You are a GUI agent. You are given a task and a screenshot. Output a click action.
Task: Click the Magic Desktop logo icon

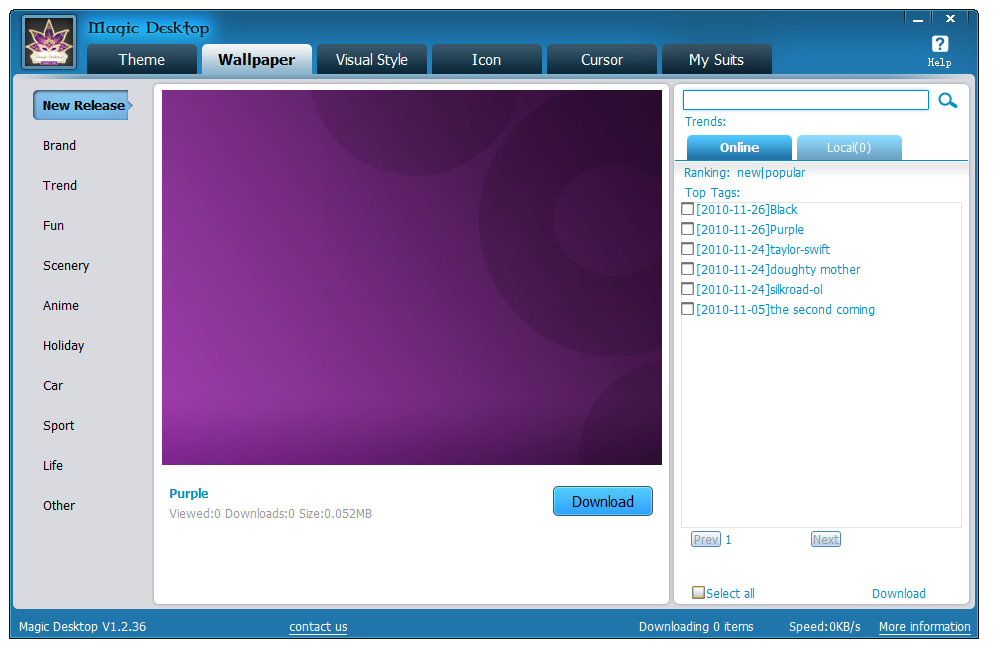click(x=48, y=41)
